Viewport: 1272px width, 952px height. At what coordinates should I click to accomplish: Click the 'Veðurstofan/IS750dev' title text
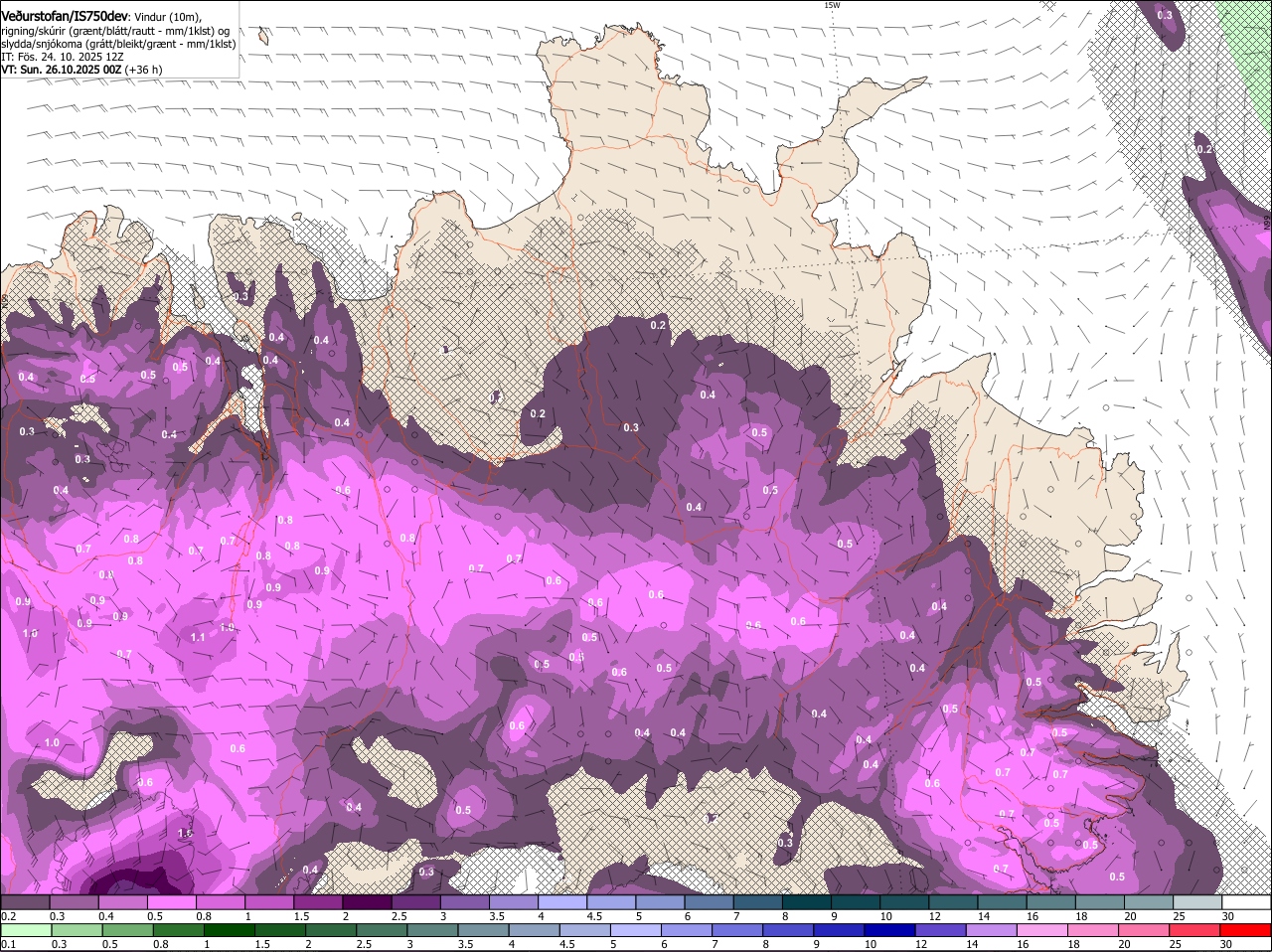coord(65,16)
